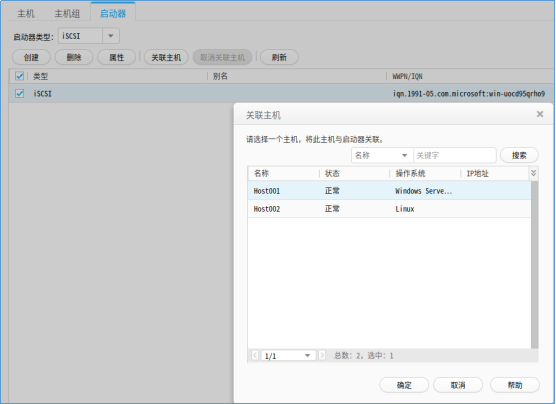Click the 取消关联主机 button
556x404 pixels.
[222, 57]
